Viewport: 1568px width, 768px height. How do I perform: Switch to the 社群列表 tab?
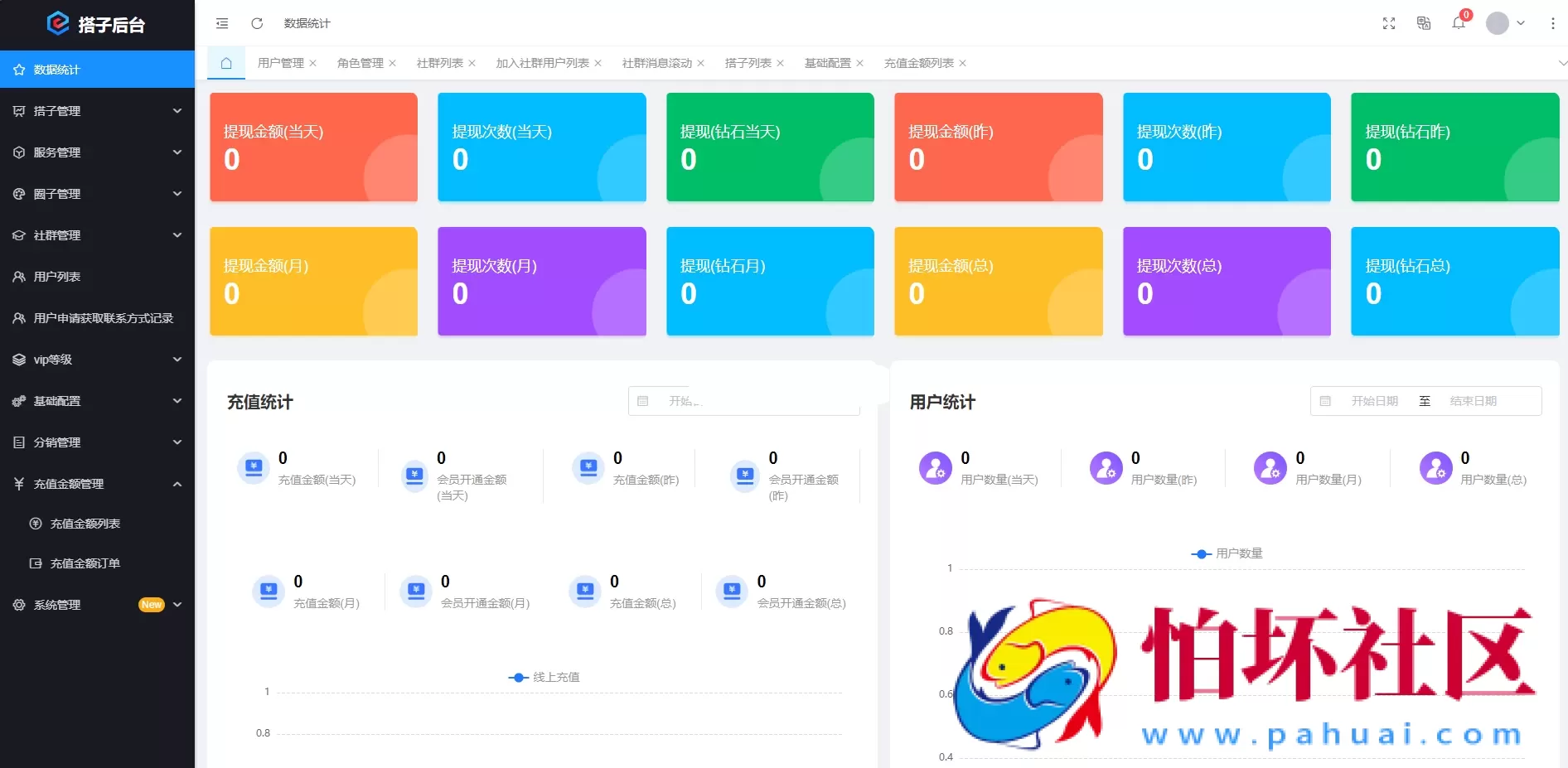(x=439, y=63)
